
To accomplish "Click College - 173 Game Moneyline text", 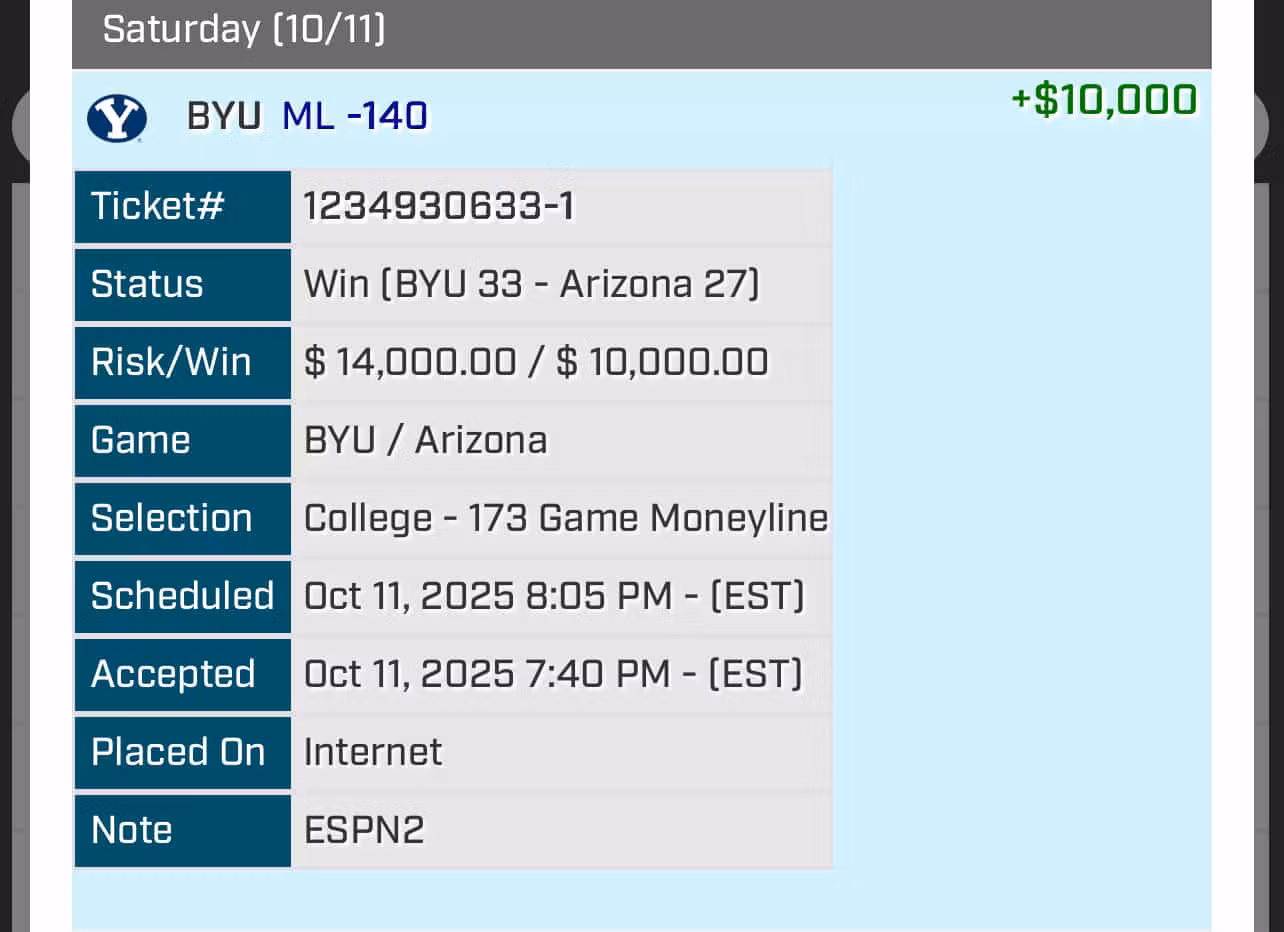I will [x=565, y=518].
